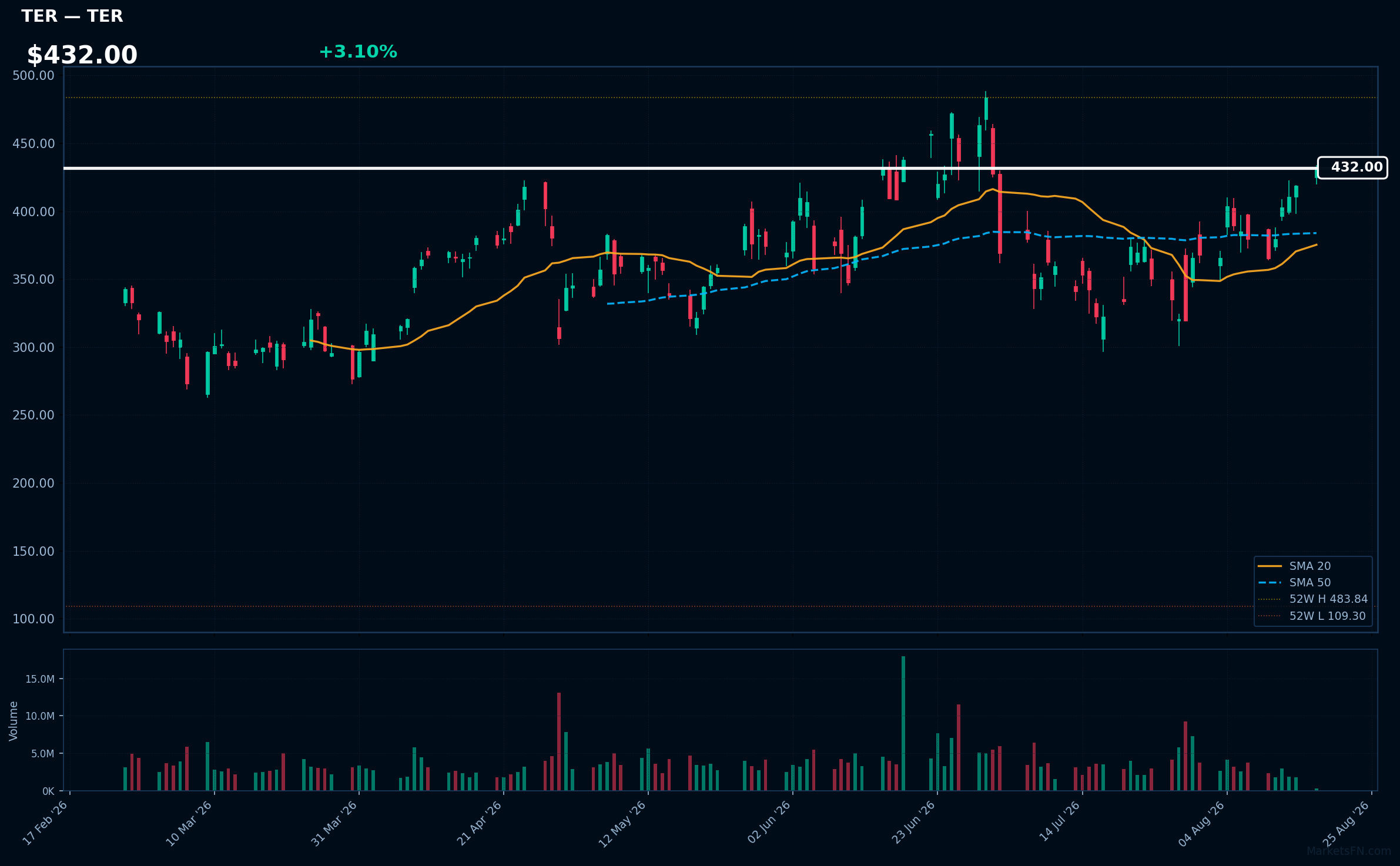Click the 500.00 price axis label
The width and height of the screenshot is (1400, 866).
(x=34, y=76)
